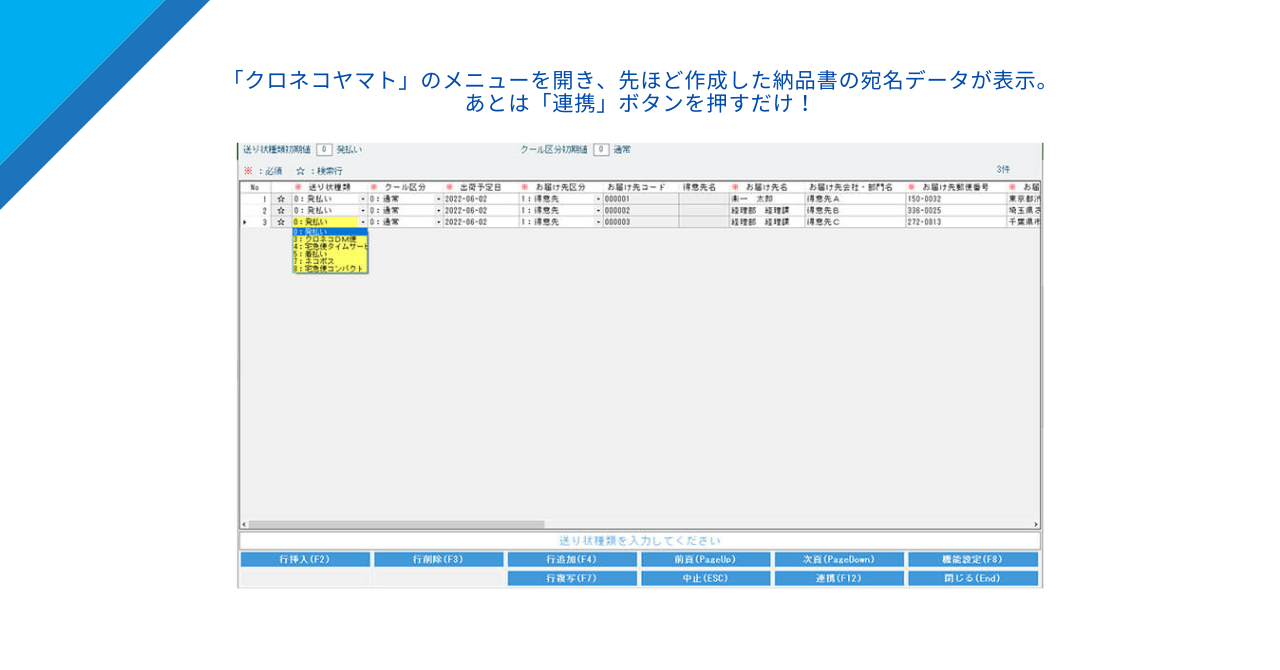1280x670 pixels.
Task: Open クール区分 dropdown in row 1
Action: pos(438,199)
